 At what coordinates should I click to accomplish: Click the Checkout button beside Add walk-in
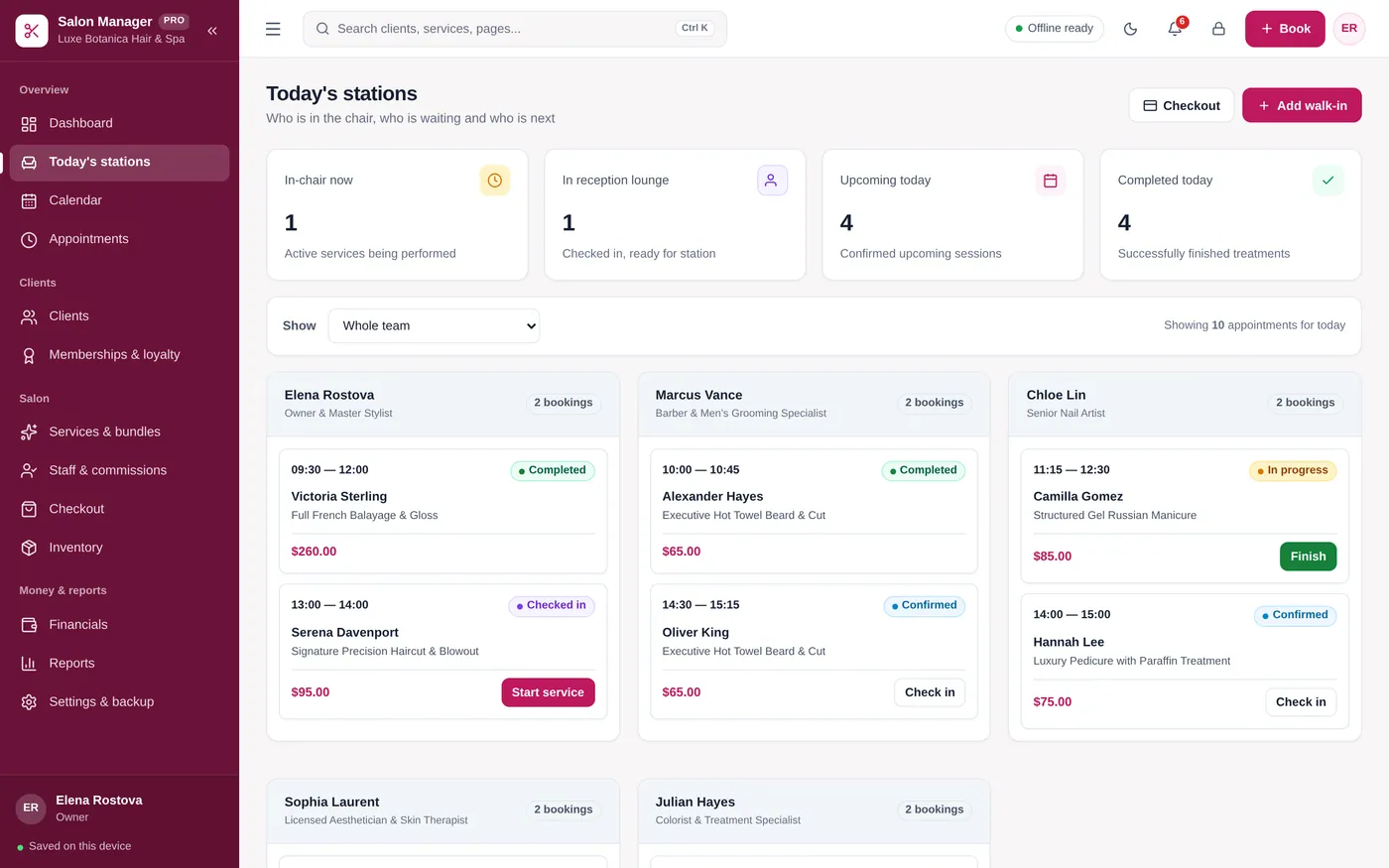coord(1182,105)
